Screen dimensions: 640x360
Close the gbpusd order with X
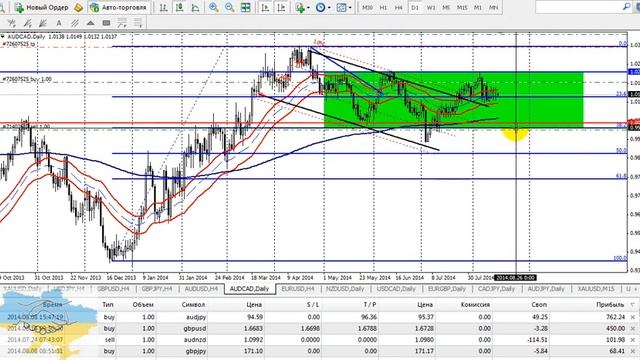tap(633, 329)
